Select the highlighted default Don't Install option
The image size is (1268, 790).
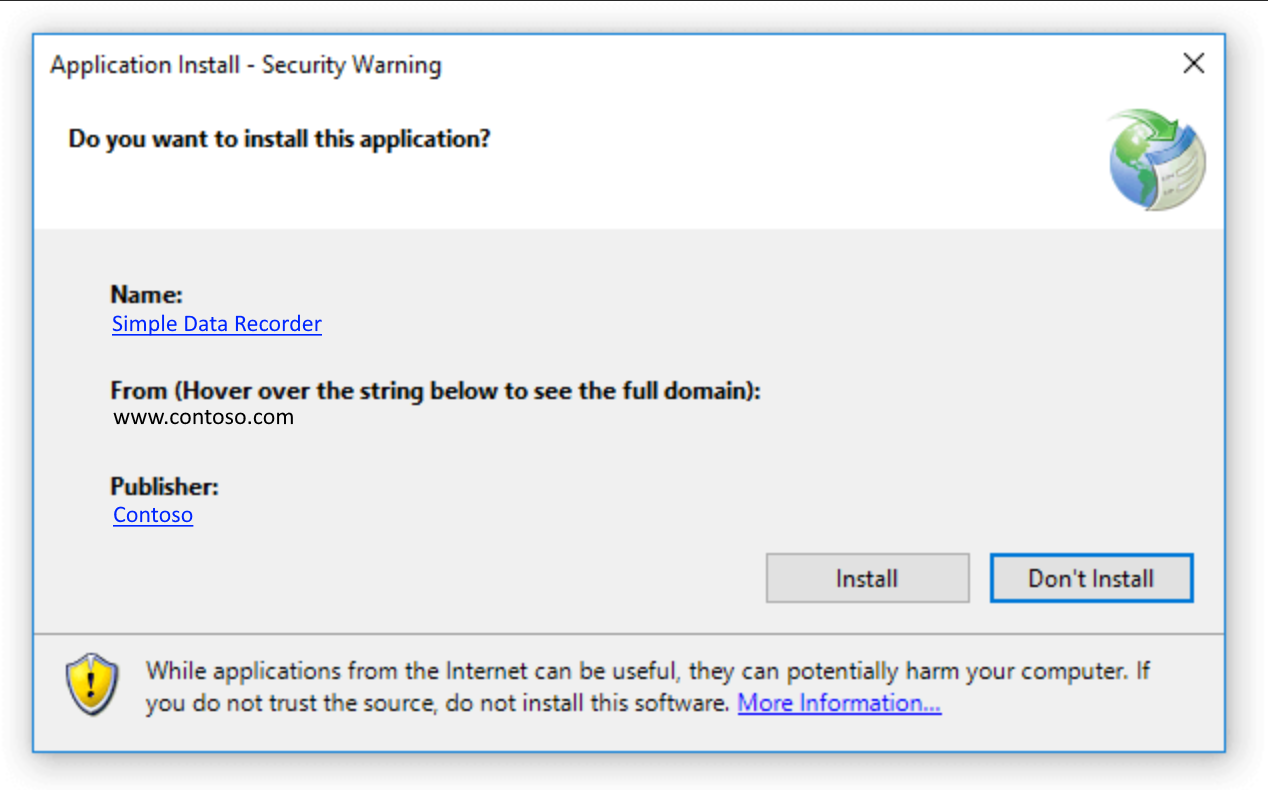click(x=1091, y=578)
